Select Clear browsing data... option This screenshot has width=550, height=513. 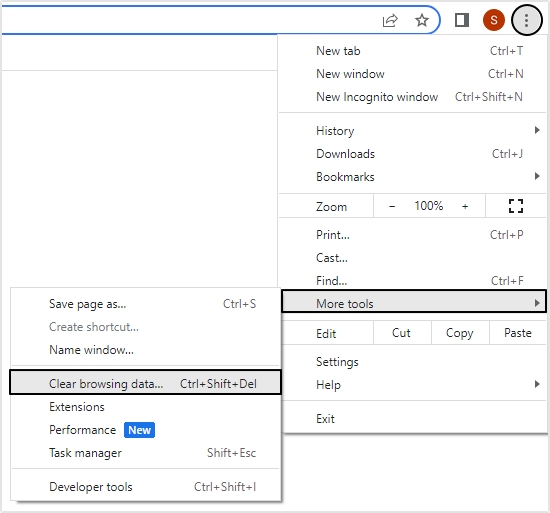coord(146,383)
